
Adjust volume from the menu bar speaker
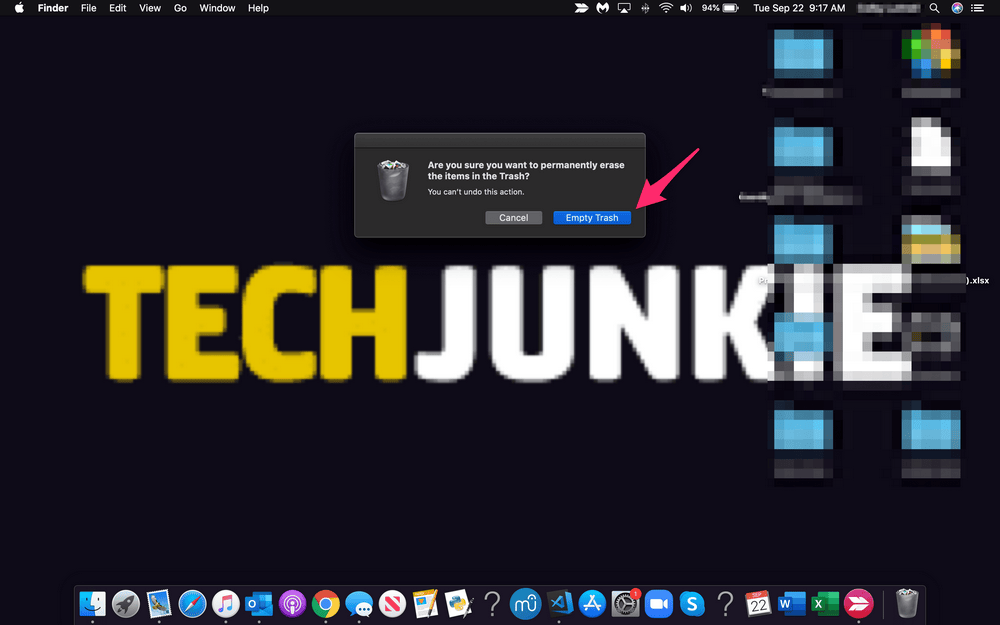[x=686, y=8]
